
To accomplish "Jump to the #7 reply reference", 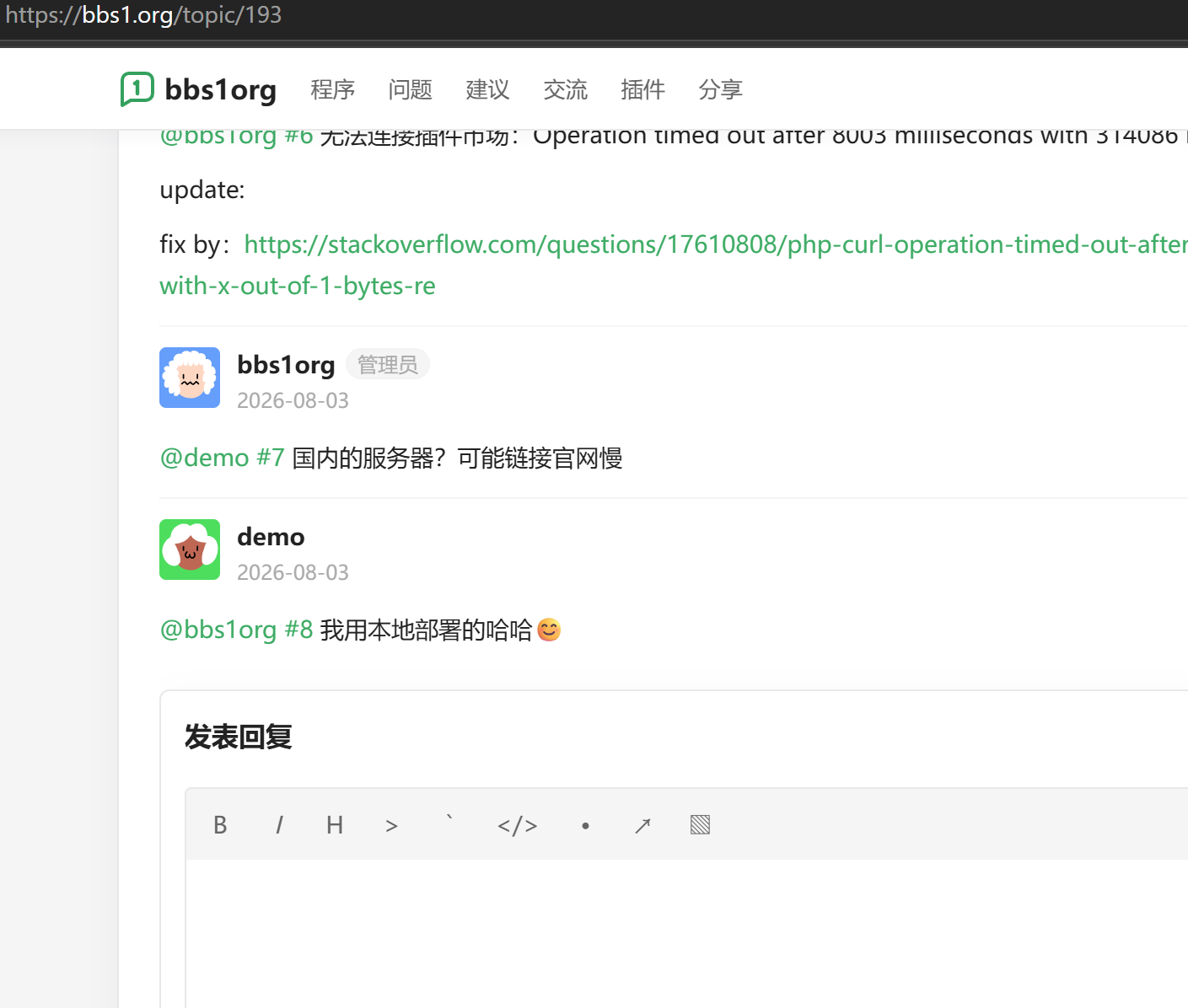I will pyautogui.click(x=271, y=458).
